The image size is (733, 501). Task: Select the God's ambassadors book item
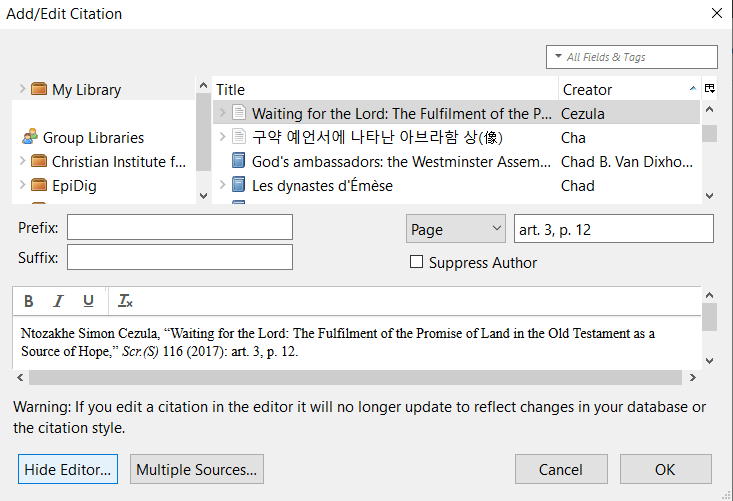tap(383, 161)
